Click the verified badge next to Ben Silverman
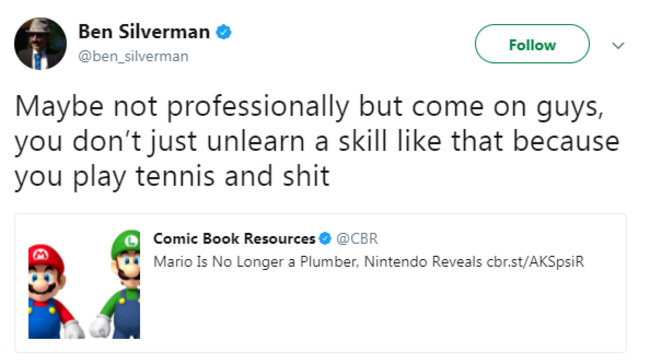Viewport: 650px width, 364px height. click(224, 32)
